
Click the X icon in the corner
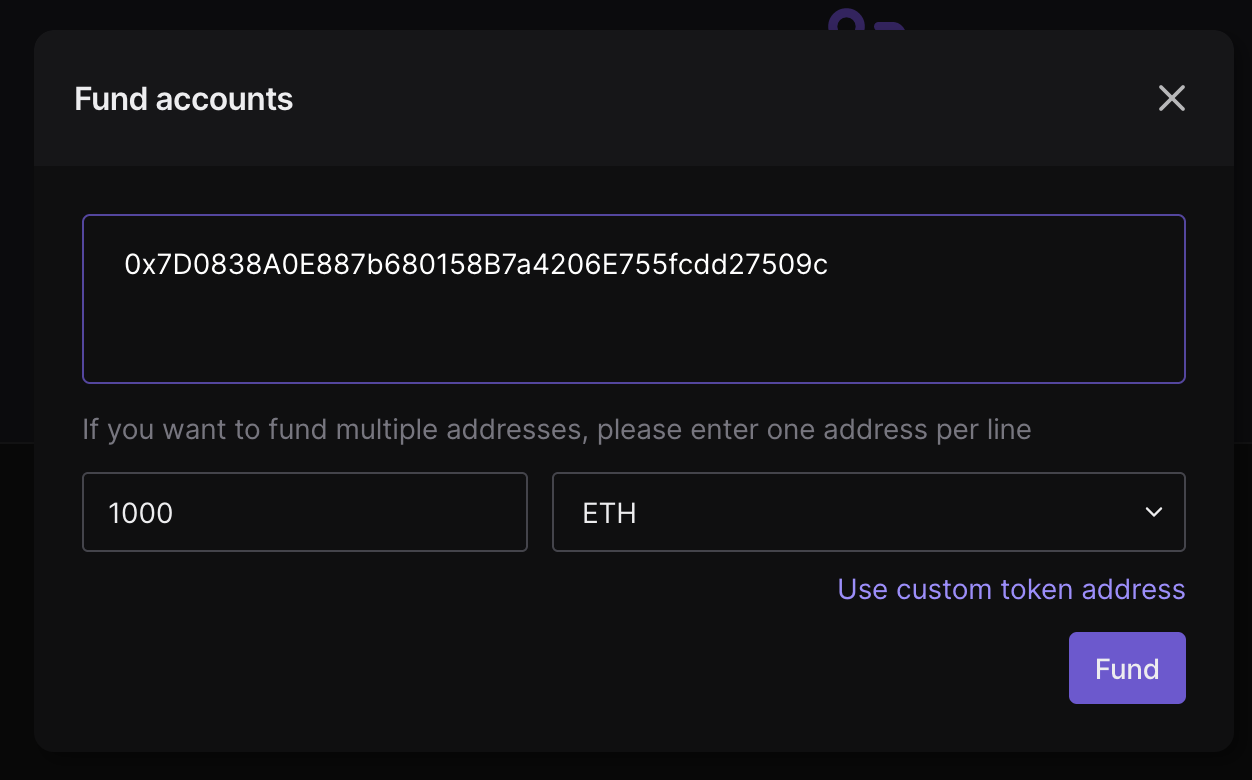[x=1171, y=98]
